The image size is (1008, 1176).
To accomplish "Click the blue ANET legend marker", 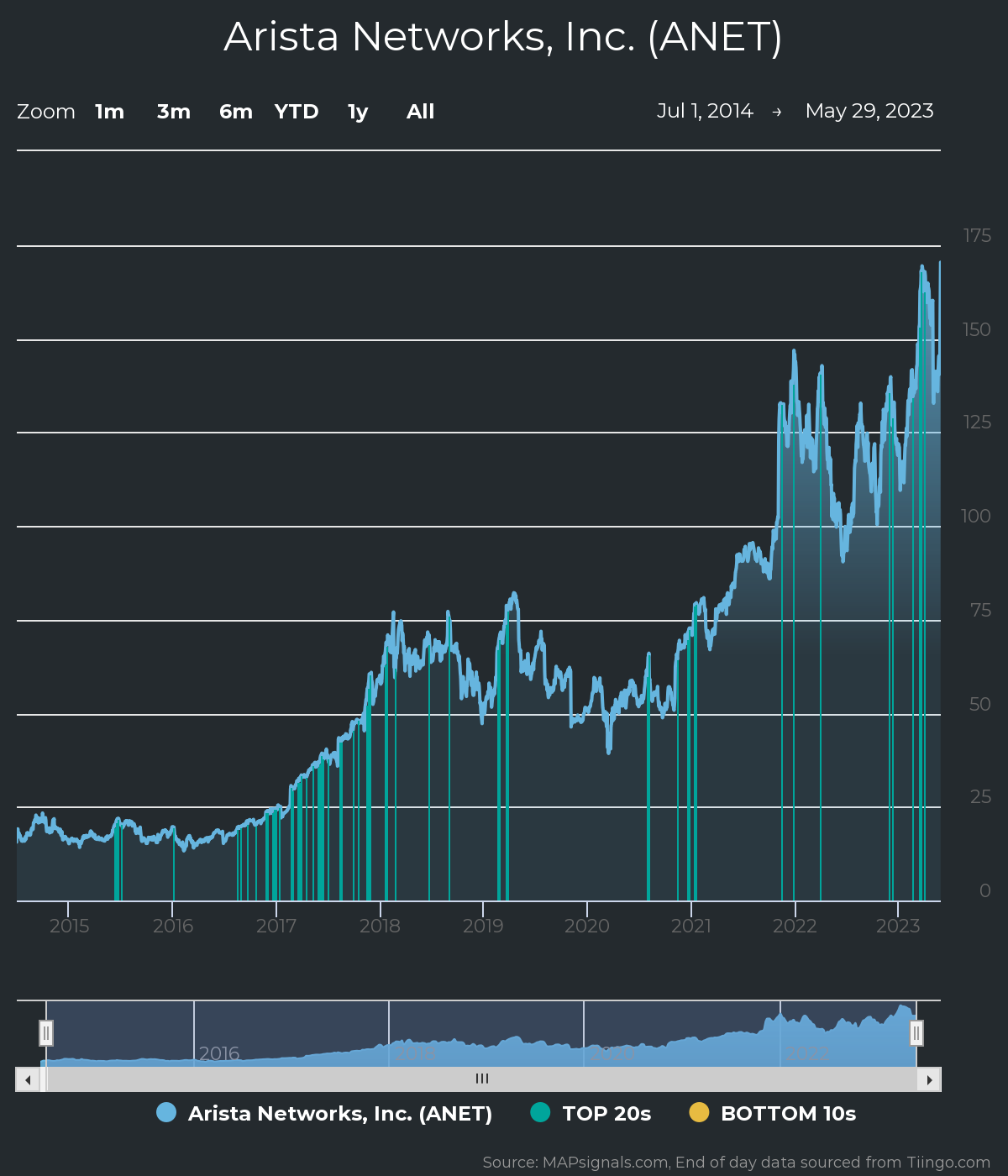I will (x=166, y=1112).
